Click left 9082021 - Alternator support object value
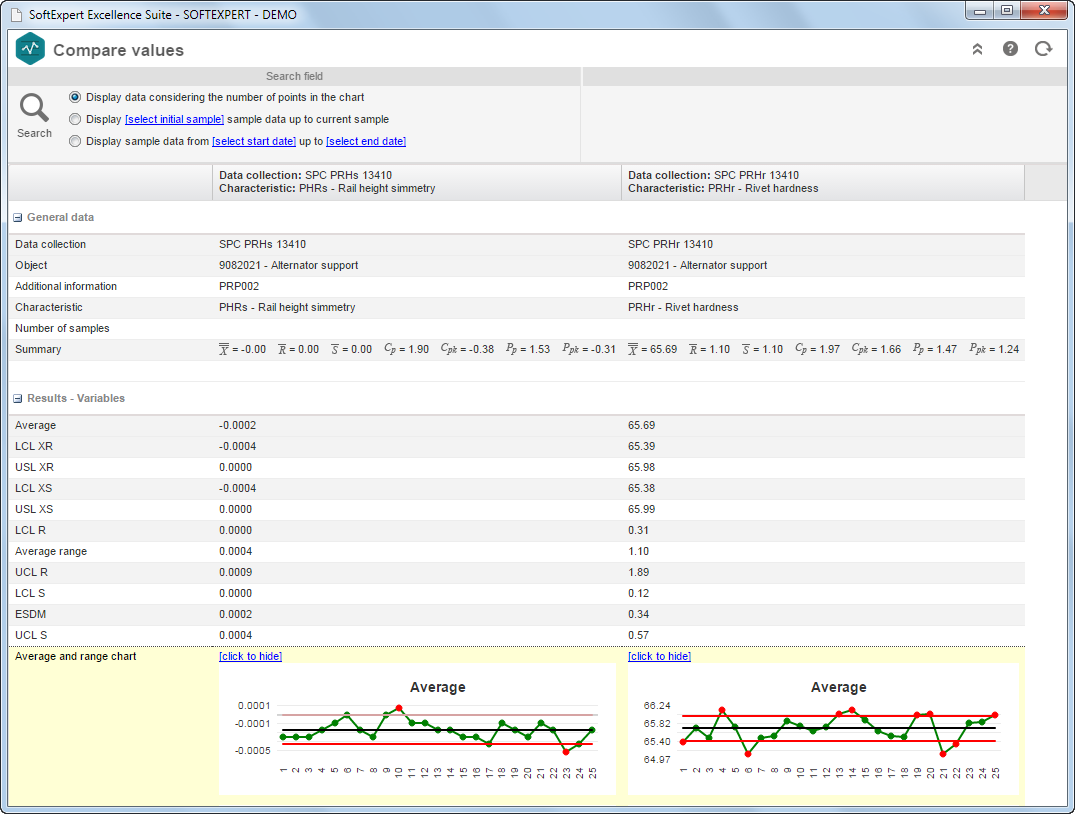The image size is (1075, 814). (x=289, y=265)
